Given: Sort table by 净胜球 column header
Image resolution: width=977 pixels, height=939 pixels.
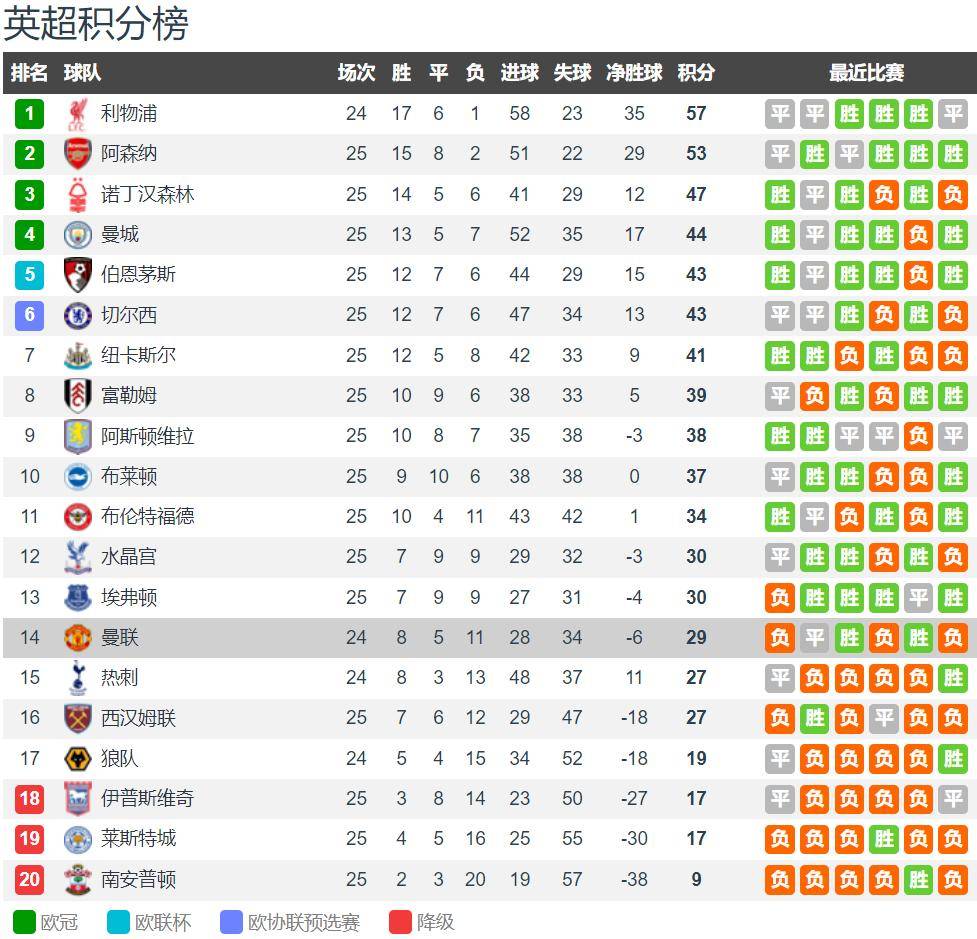Looking at the screenshot, I should [x=634, y=73].
